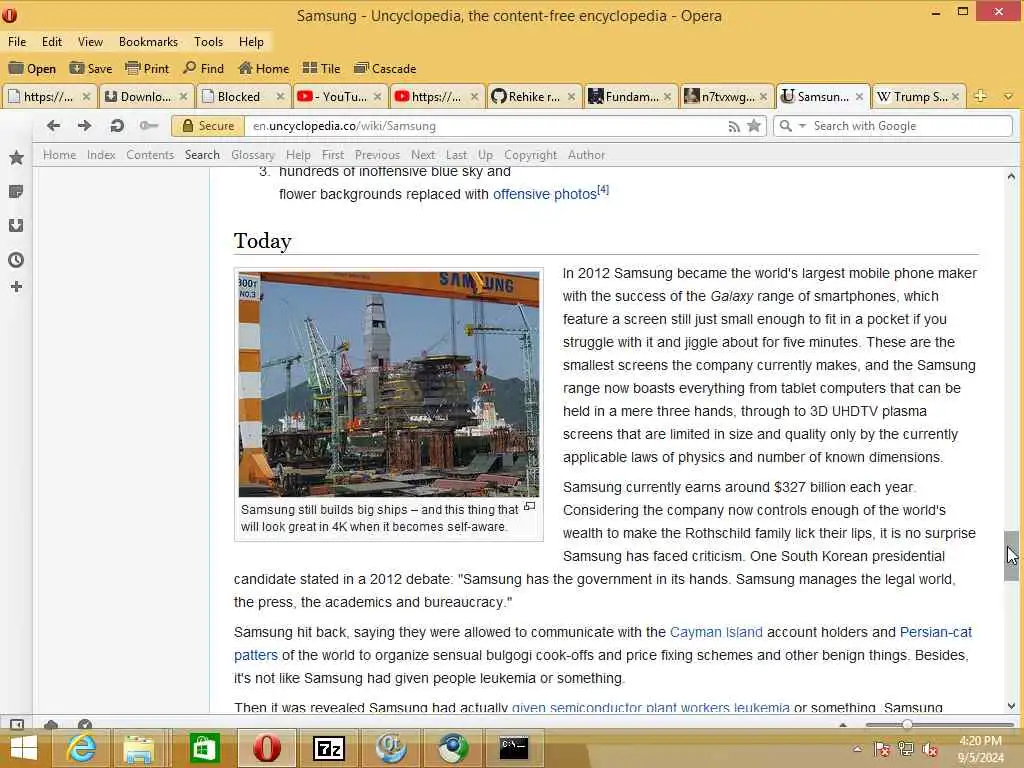
Task: Open the History clock panel in the sidebar
Action: [x=16, y=260]
